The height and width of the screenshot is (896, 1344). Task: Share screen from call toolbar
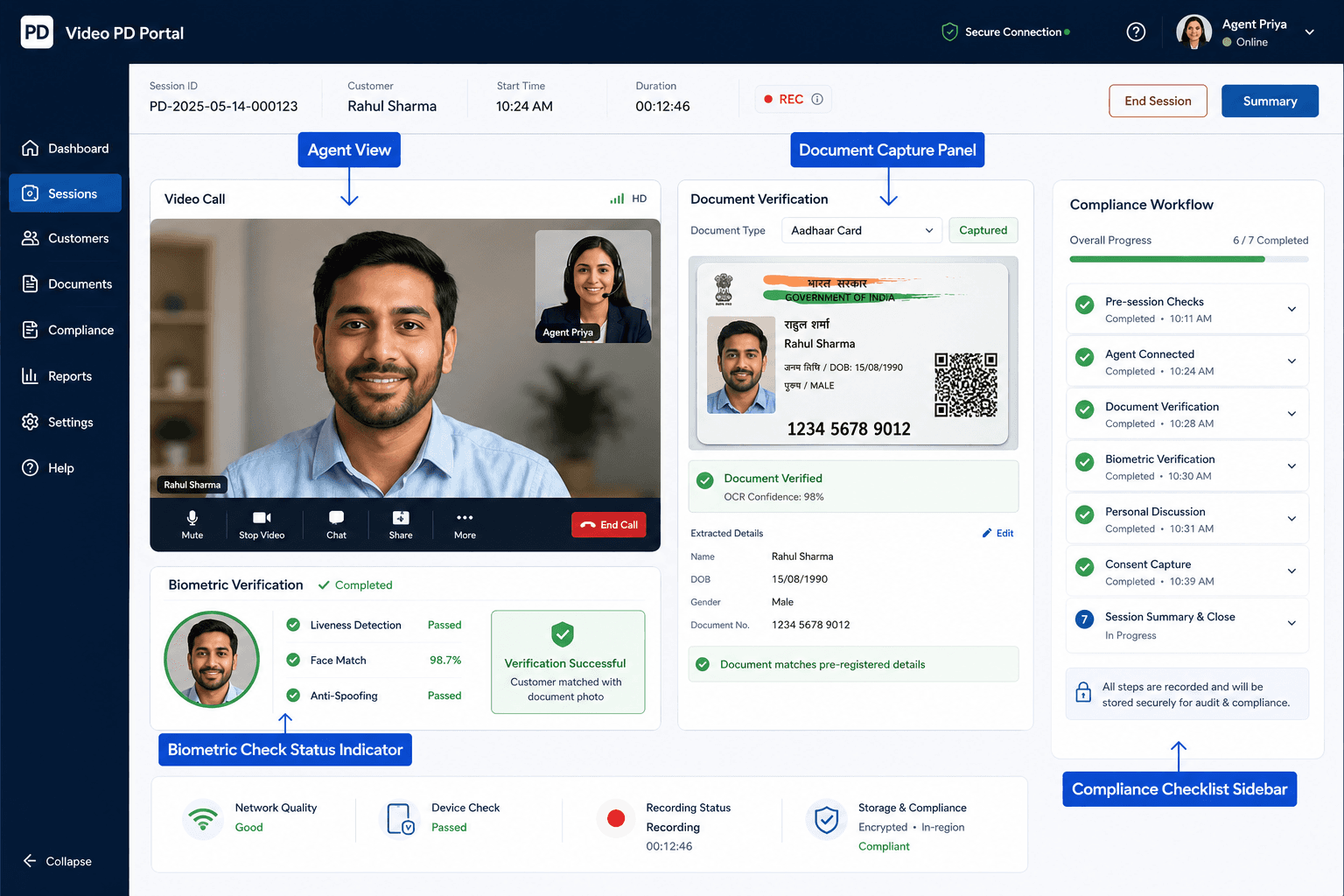click(x=401, y=524)
